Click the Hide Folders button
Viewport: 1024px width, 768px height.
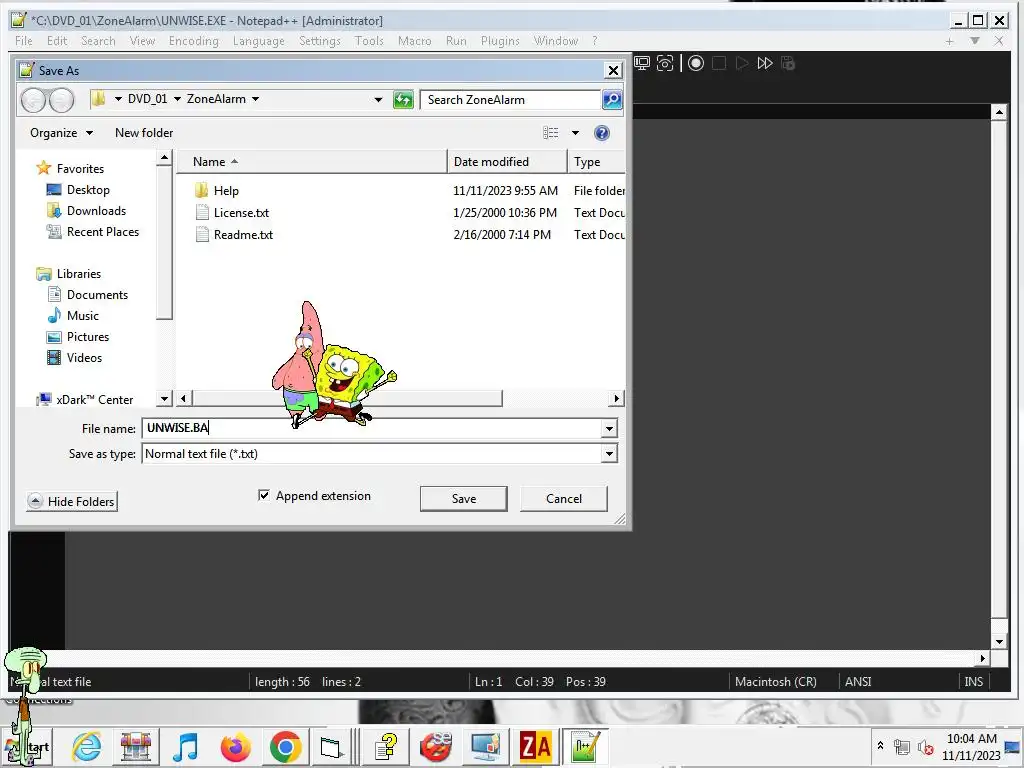[72, 502]
